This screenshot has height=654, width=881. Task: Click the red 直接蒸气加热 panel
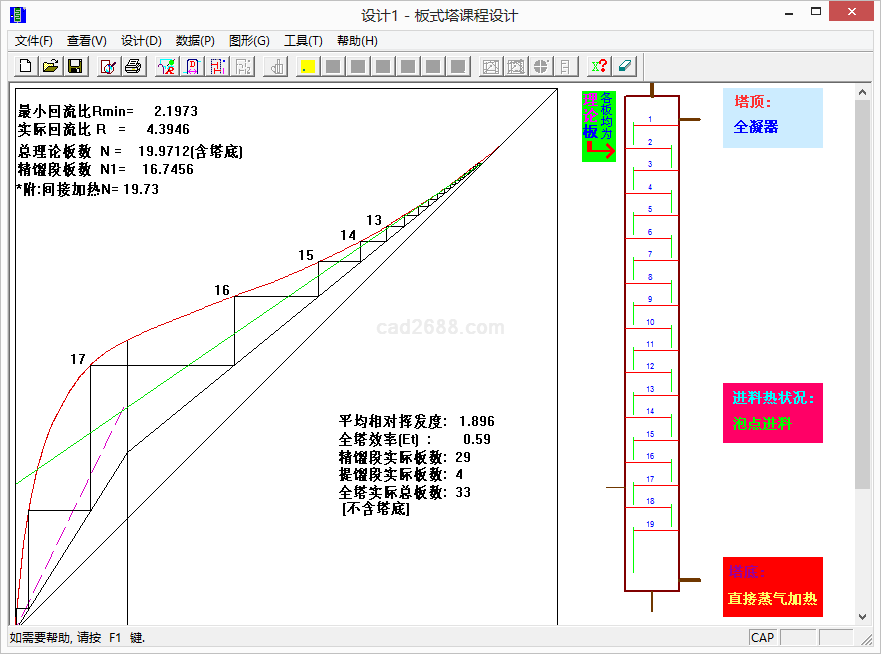772,587
